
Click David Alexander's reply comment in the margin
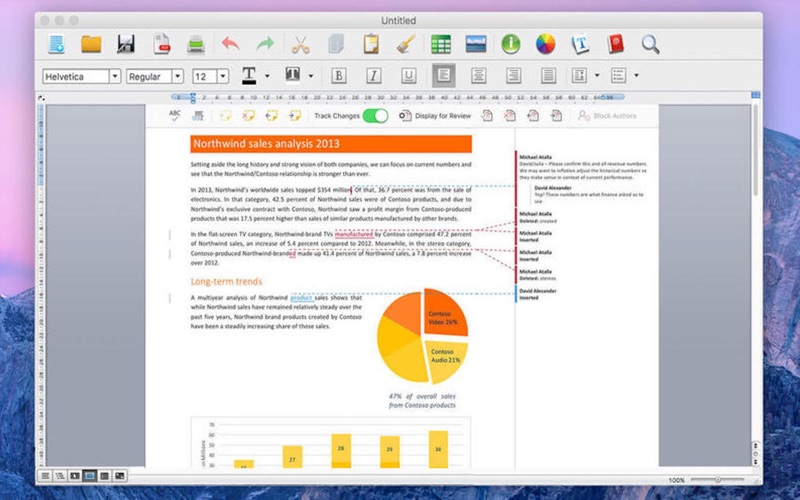coord(589,194)
